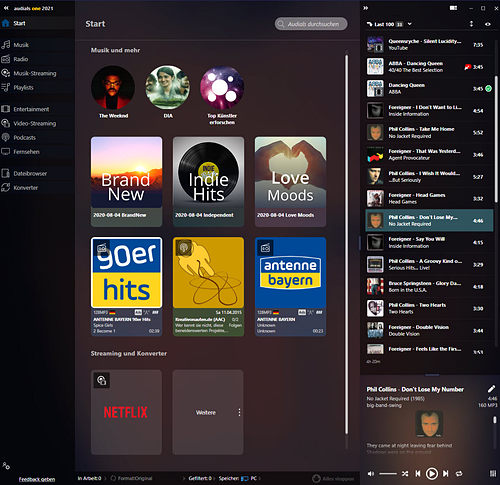Screen dimensions: 500x485
Task: Click the Phil Collins album cover in player
Action: [429, 424]
